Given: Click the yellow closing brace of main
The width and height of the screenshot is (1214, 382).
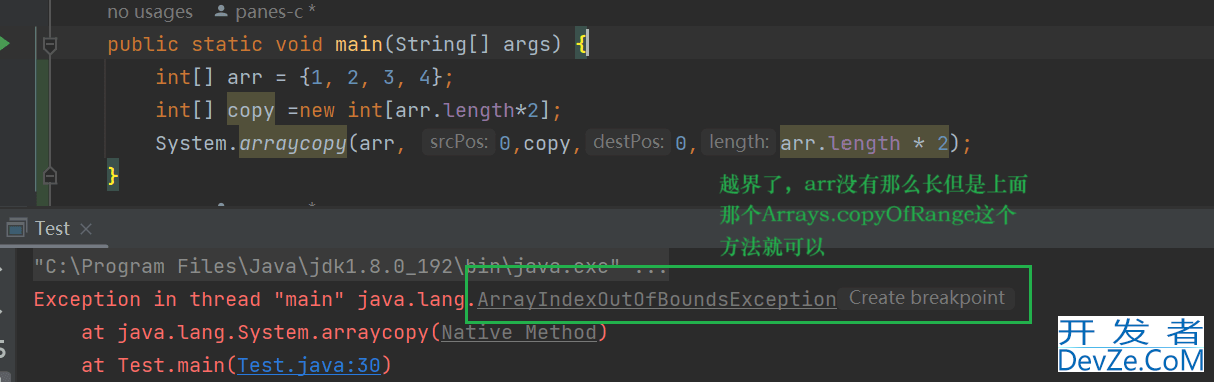Looking at the screenshot, I should point(113,176).
